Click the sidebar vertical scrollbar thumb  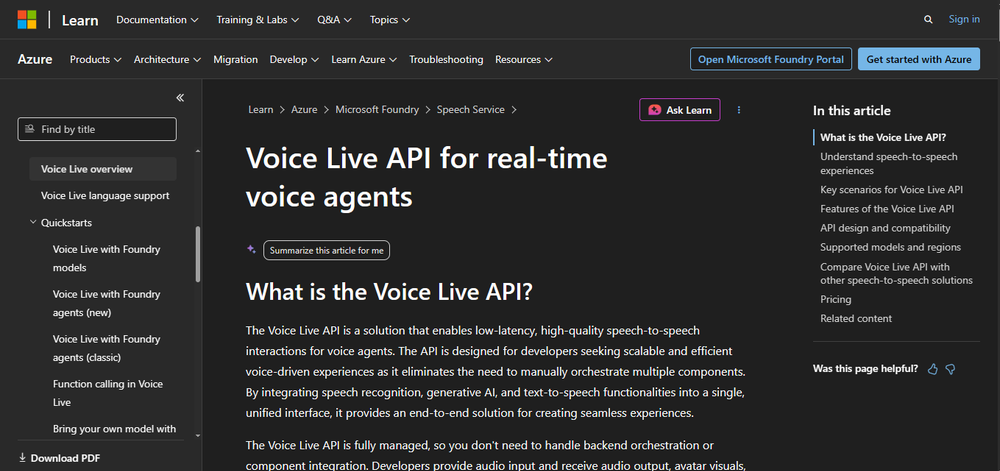(198, 254)
